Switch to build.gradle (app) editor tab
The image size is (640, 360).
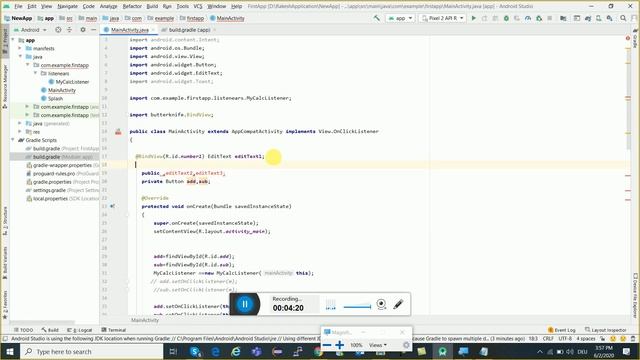189,30
